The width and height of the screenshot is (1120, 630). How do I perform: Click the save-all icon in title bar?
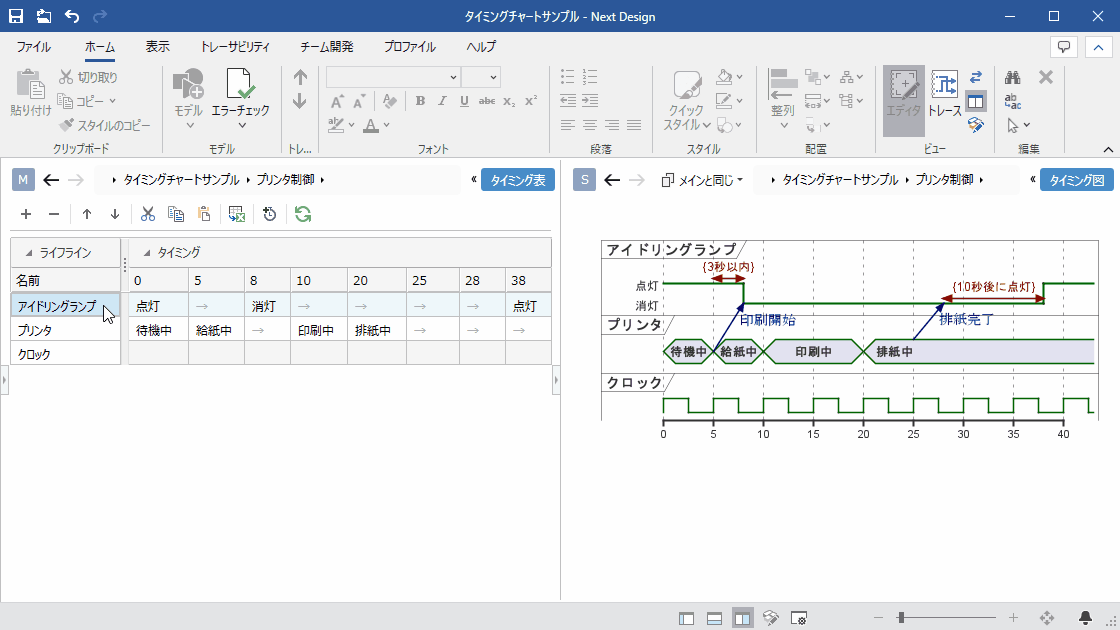44,16
